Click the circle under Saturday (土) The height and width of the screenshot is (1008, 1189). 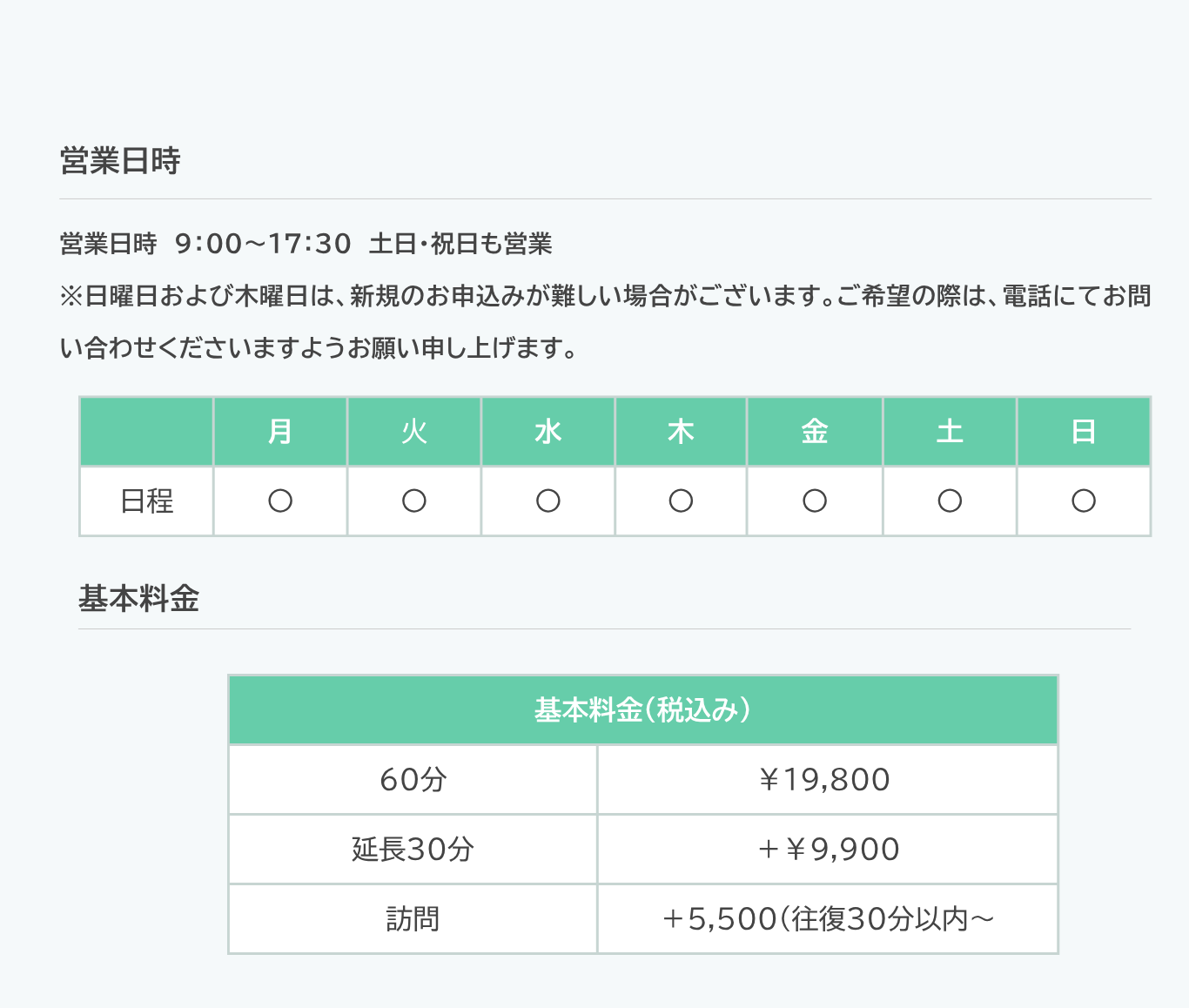950,501
